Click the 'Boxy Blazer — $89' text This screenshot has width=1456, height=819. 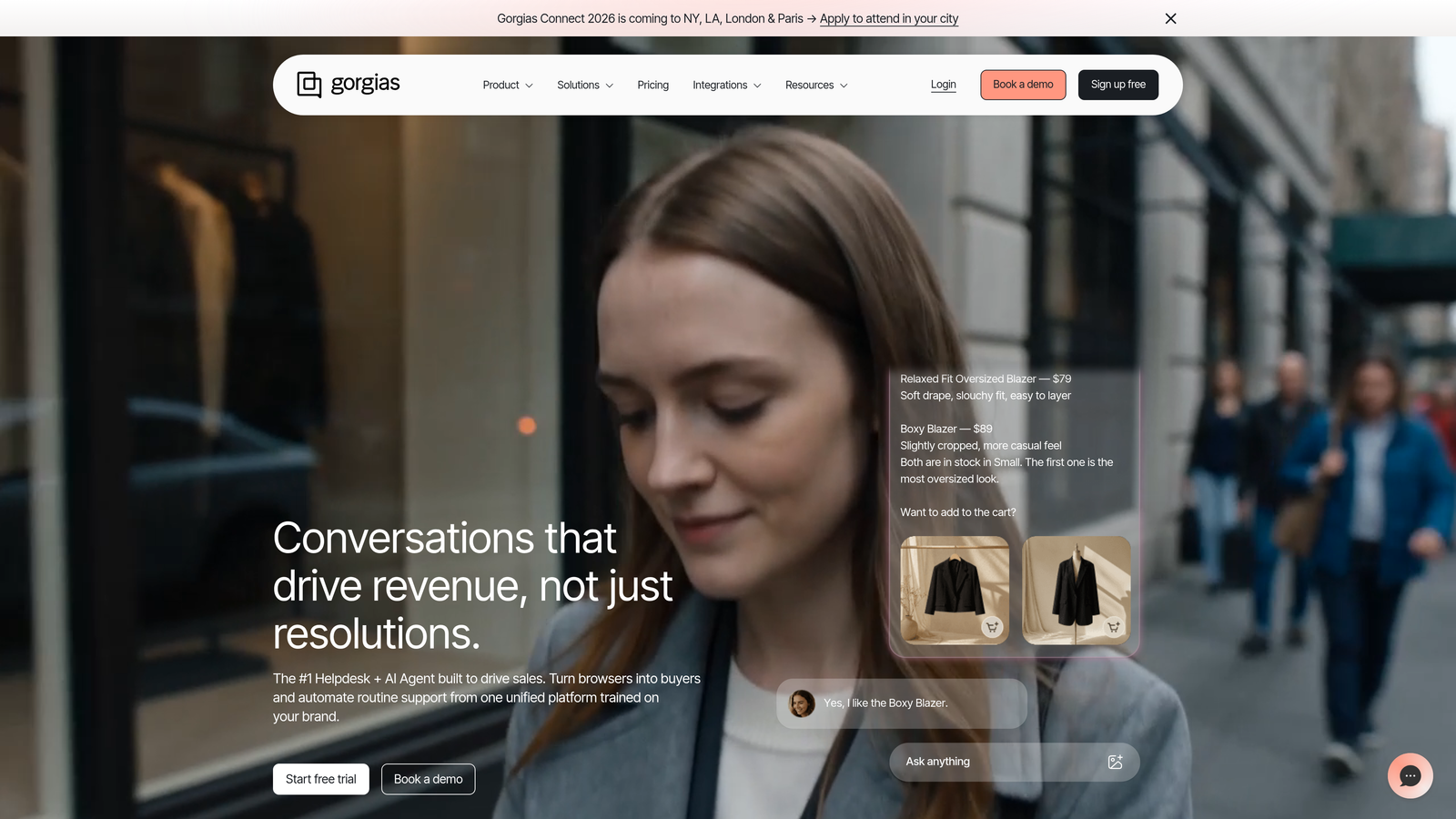[x=946, y=429]
